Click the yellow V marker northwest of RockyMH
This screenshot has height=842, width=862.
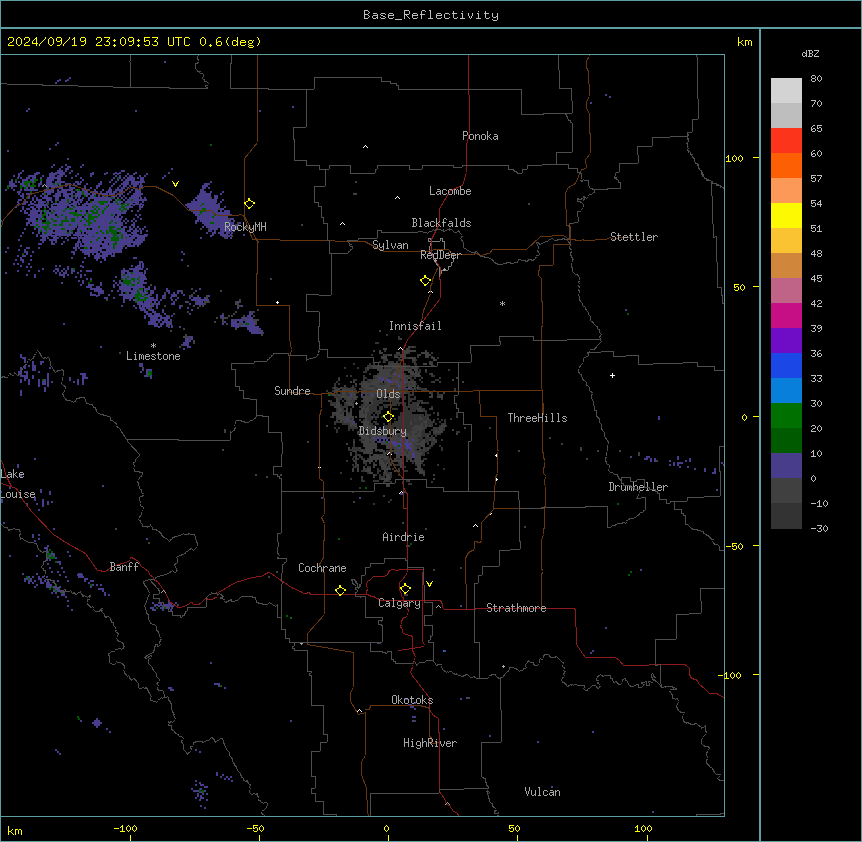175,184
